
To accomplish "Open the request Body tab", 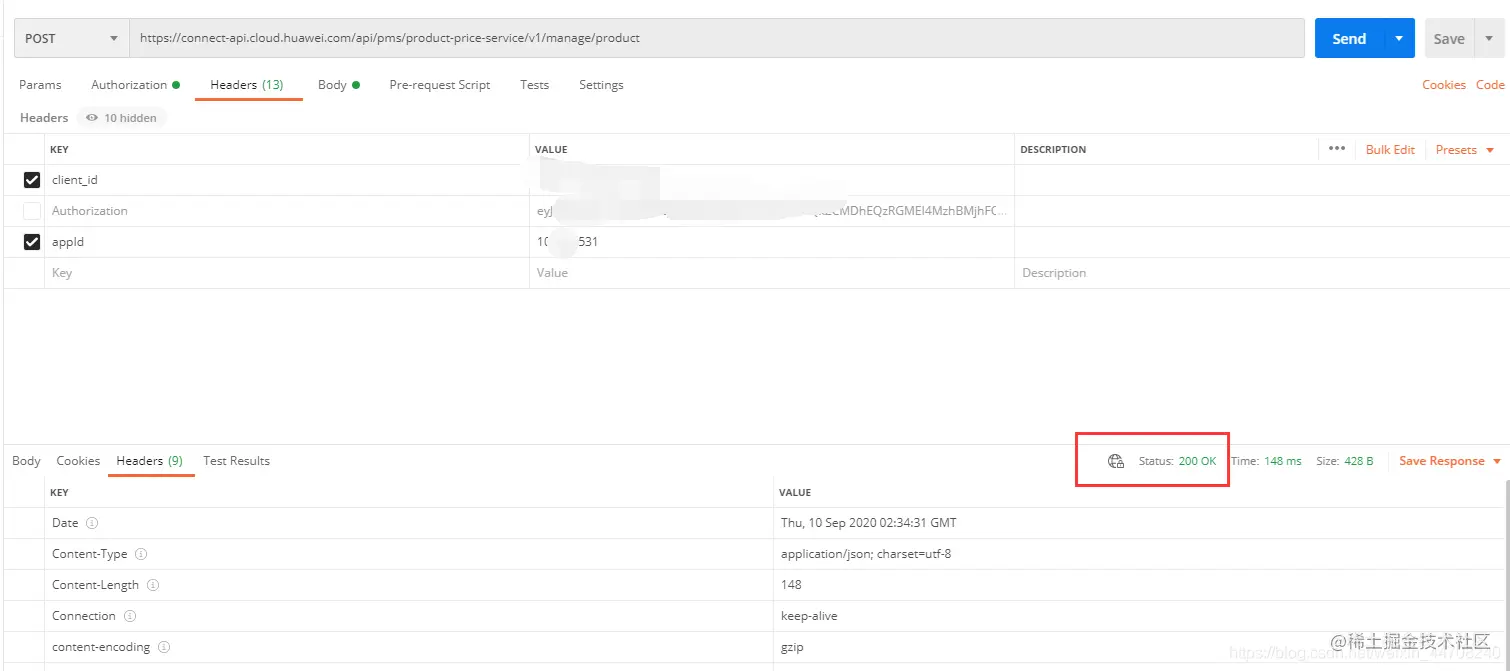I will coord(338,85).
